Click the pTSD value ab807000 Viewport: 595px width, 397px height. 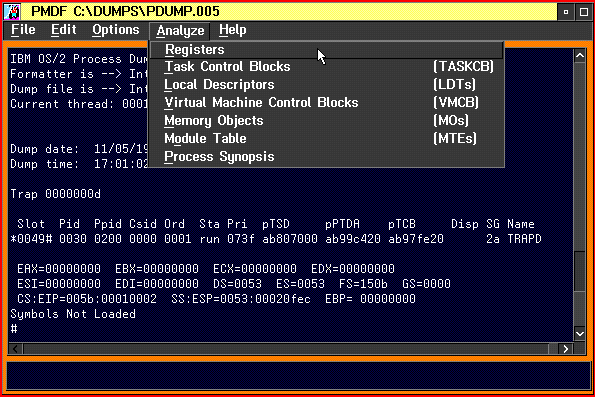290,239
